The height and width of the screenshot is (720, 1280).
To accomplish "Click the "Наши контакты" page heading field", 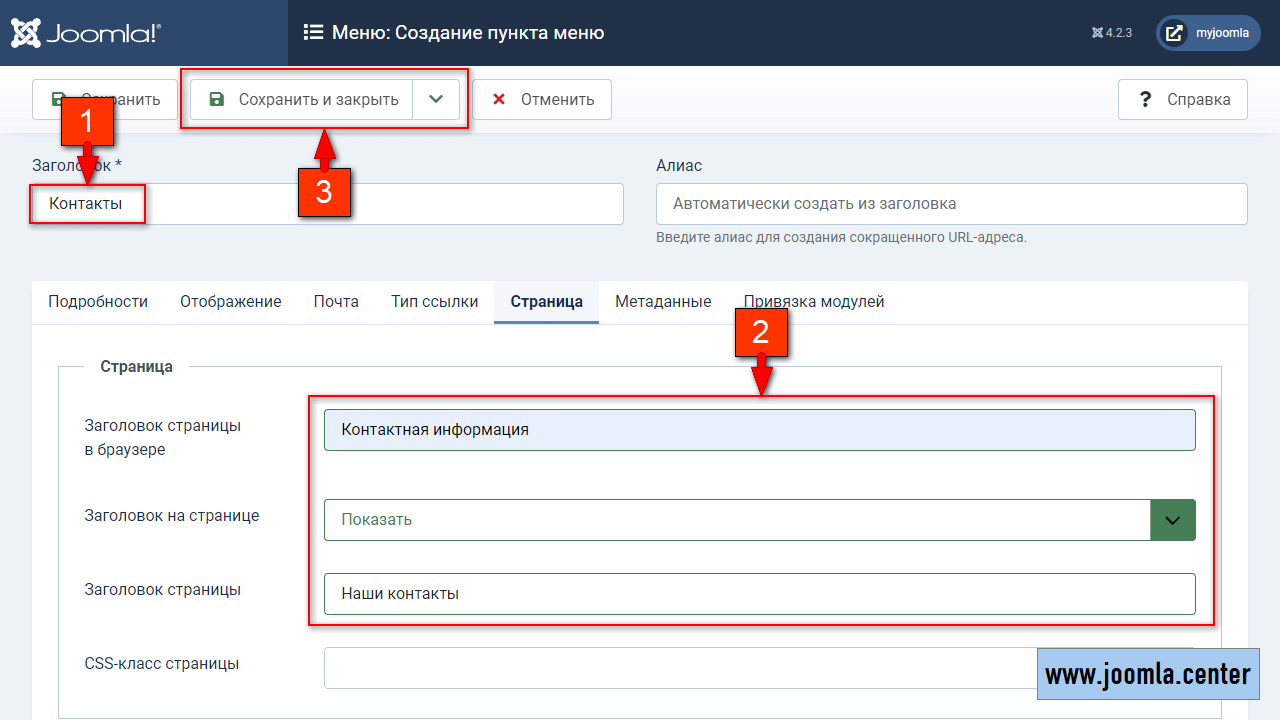I will pyautogui.click(x=759, y=594).
